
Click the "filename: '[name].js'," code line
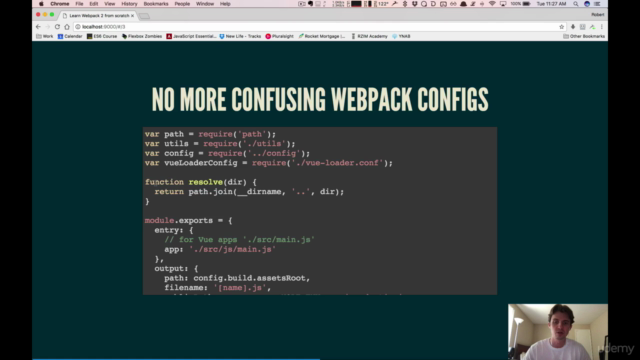pos(218,288)
